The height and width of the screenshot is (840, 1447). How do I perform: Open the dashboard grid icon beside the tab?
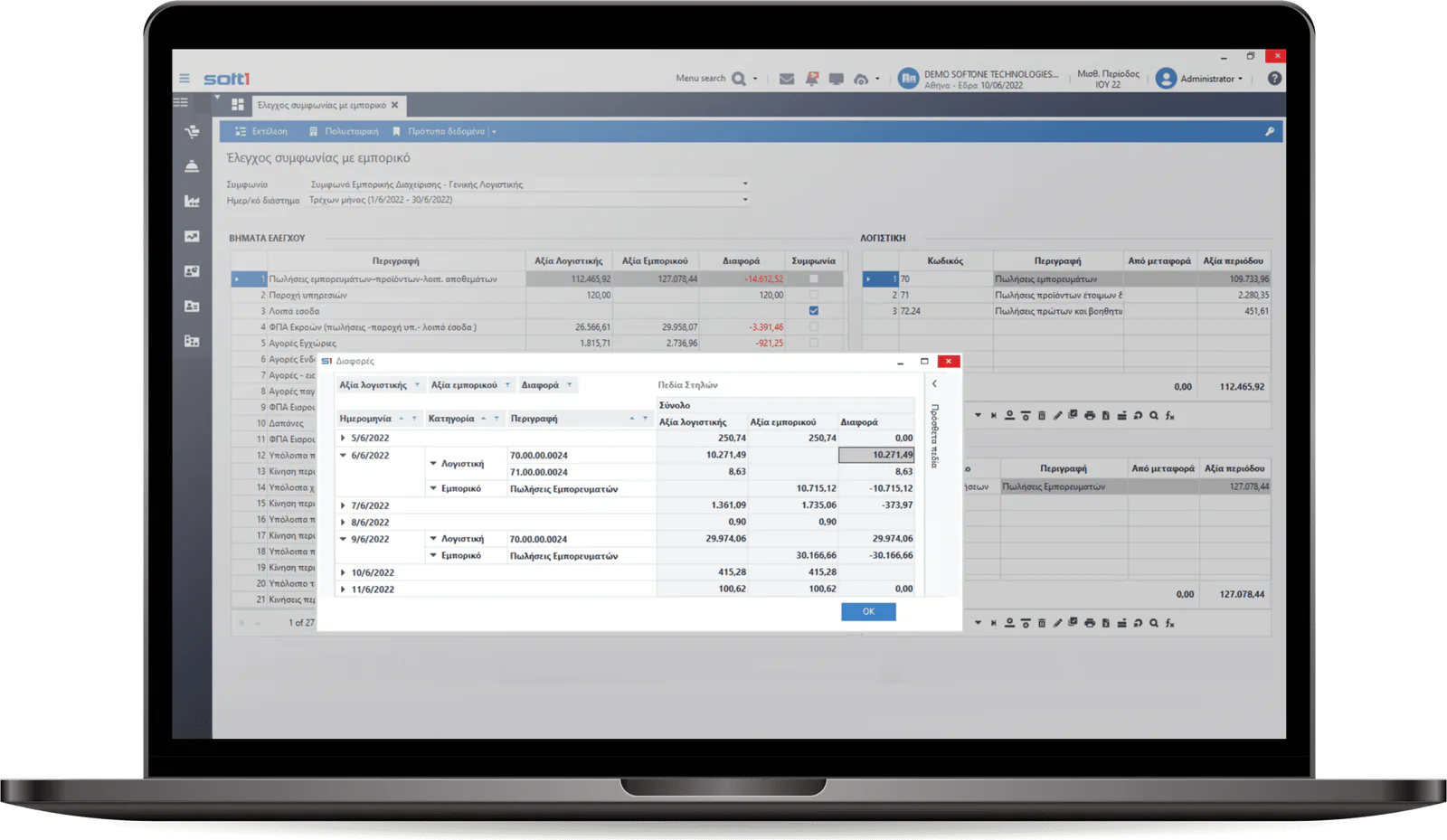[x=238, y=105]
